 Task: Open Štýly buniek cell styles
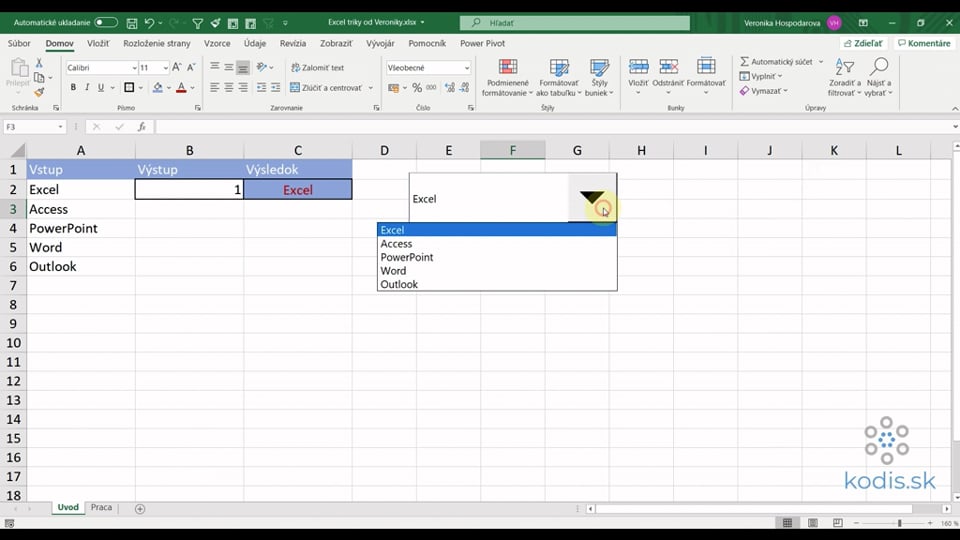pos(599,78)
